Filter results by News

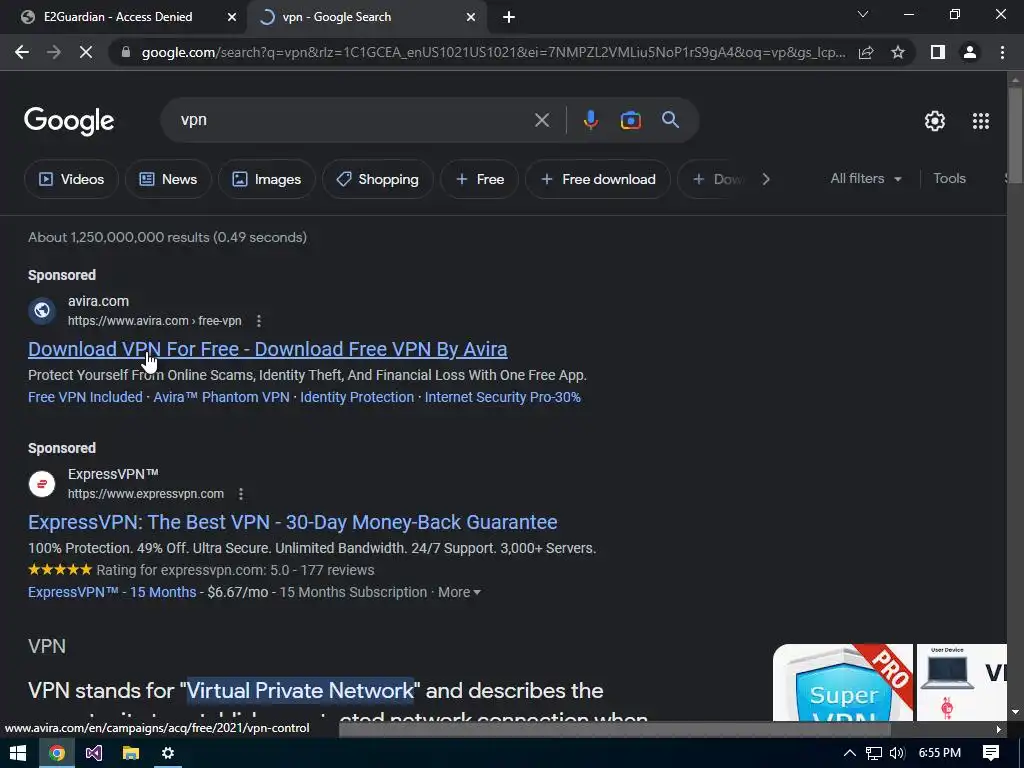point(168,179)
